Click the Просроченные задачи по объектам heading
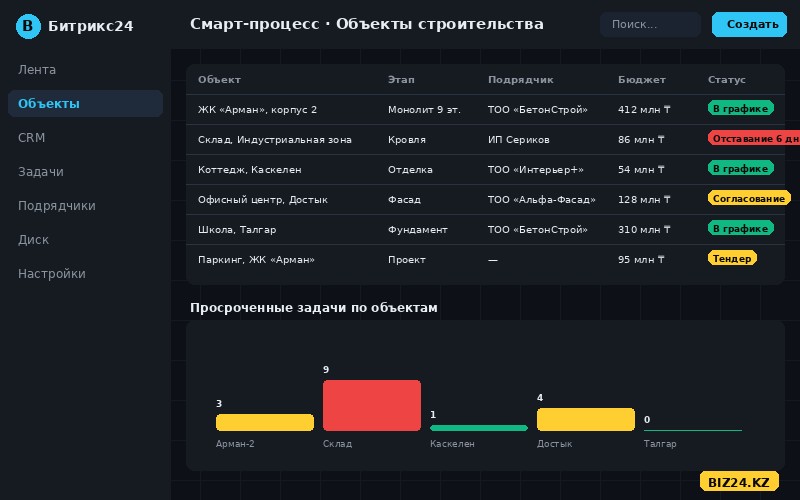 point(314,308)
